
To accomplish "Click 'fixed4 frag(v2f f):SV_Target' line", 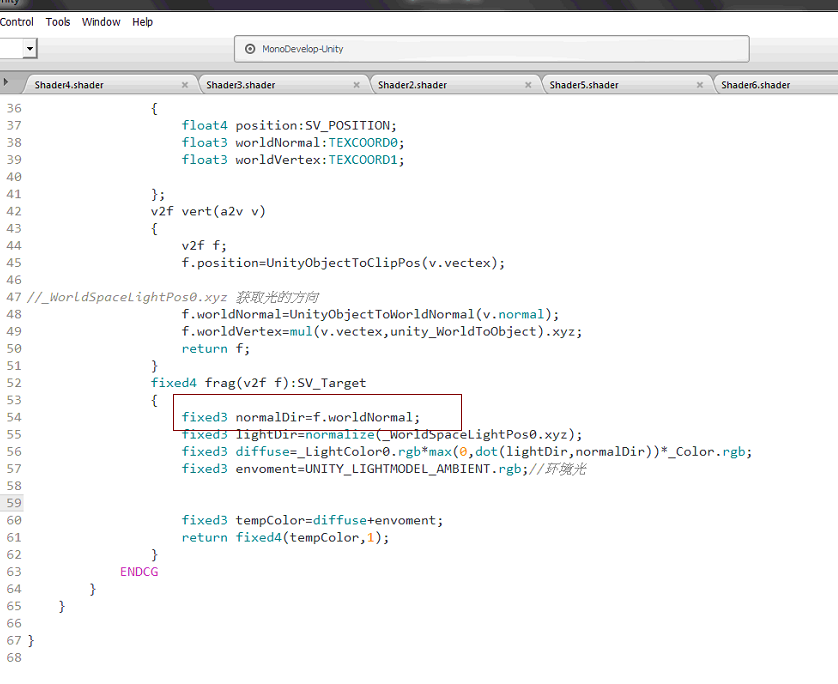I will point(258,383).
